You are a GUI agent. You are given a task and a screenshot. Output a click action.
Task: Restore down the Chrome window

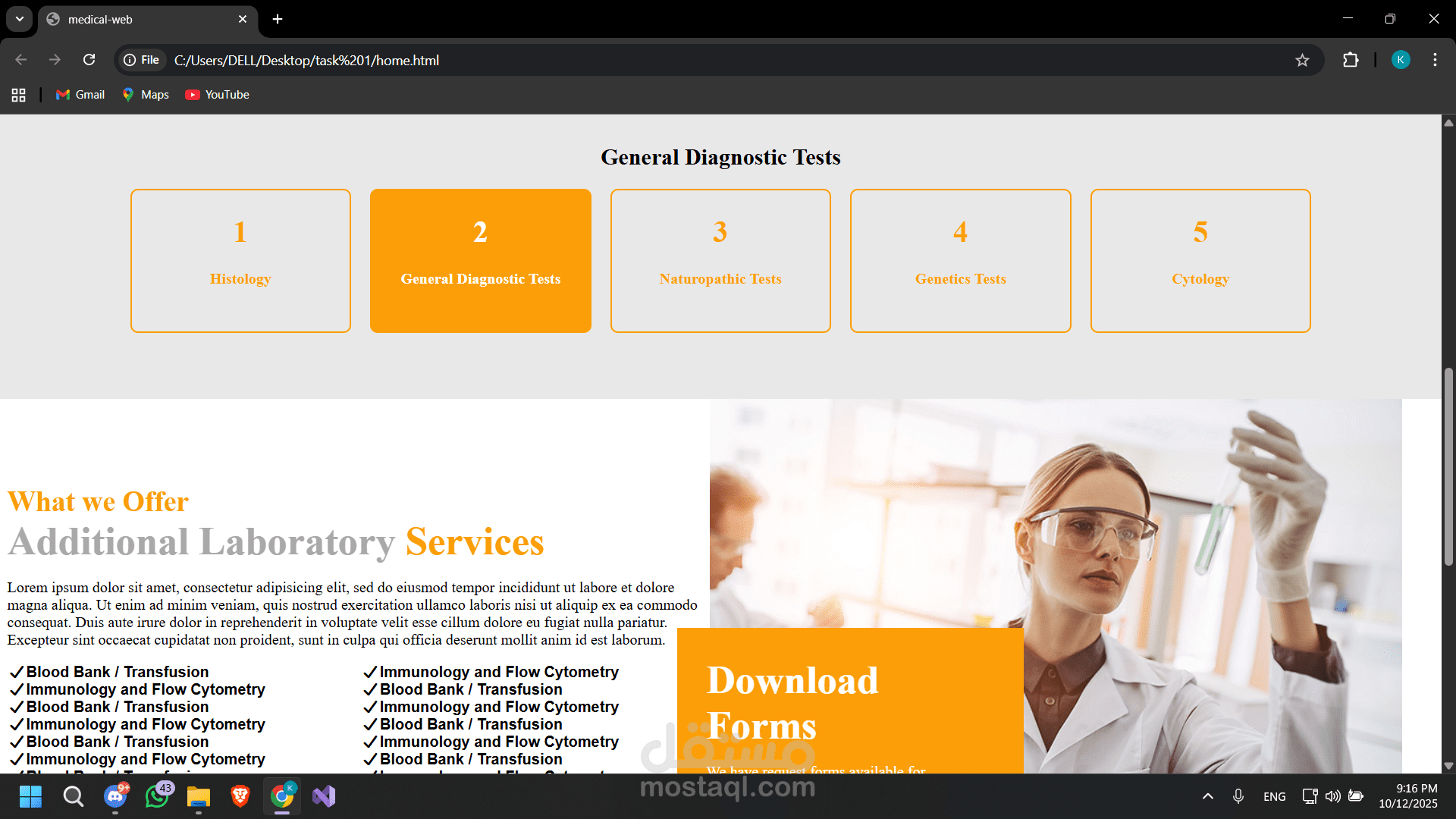(x=1390, y=19)
